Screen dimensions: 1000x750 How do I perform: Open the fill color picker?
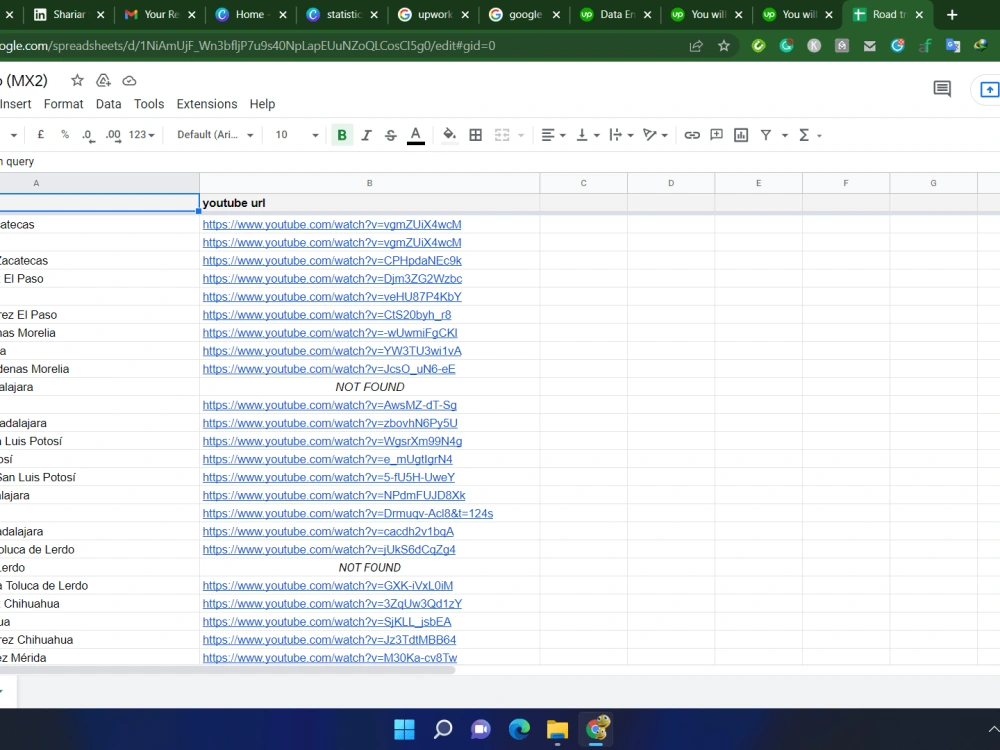[x=449, y=135]
